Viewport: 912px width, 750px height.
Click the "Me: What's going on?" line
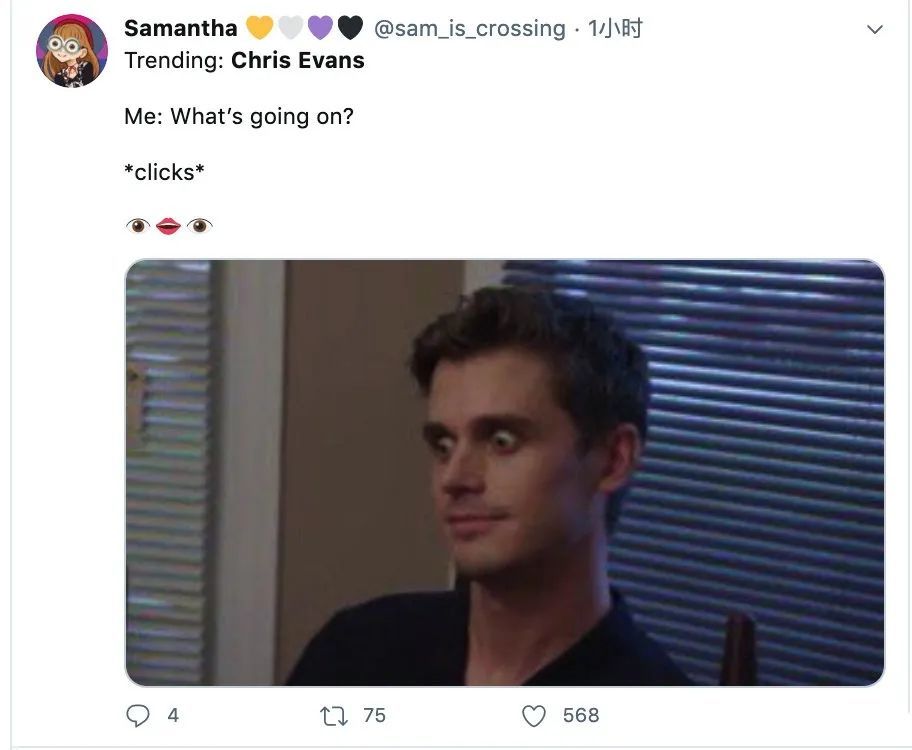coord(239,116)
